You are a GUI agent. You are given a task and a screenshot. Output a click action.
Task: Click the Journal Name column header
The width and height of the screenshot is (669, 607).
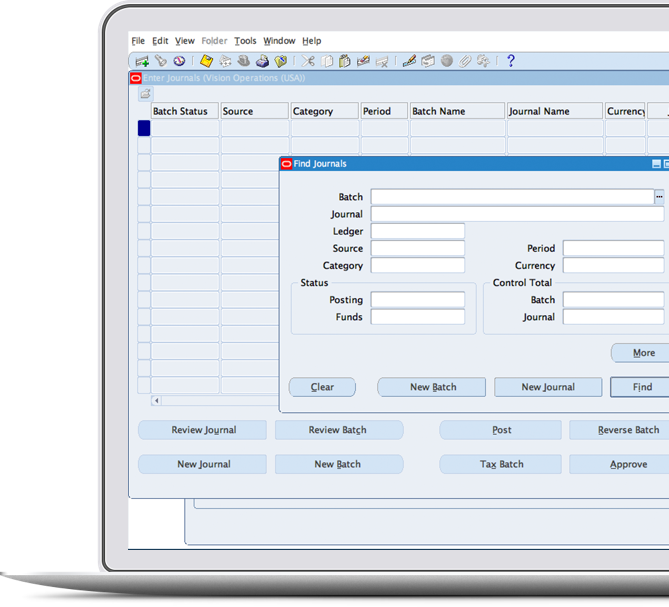tap(555, 111)
